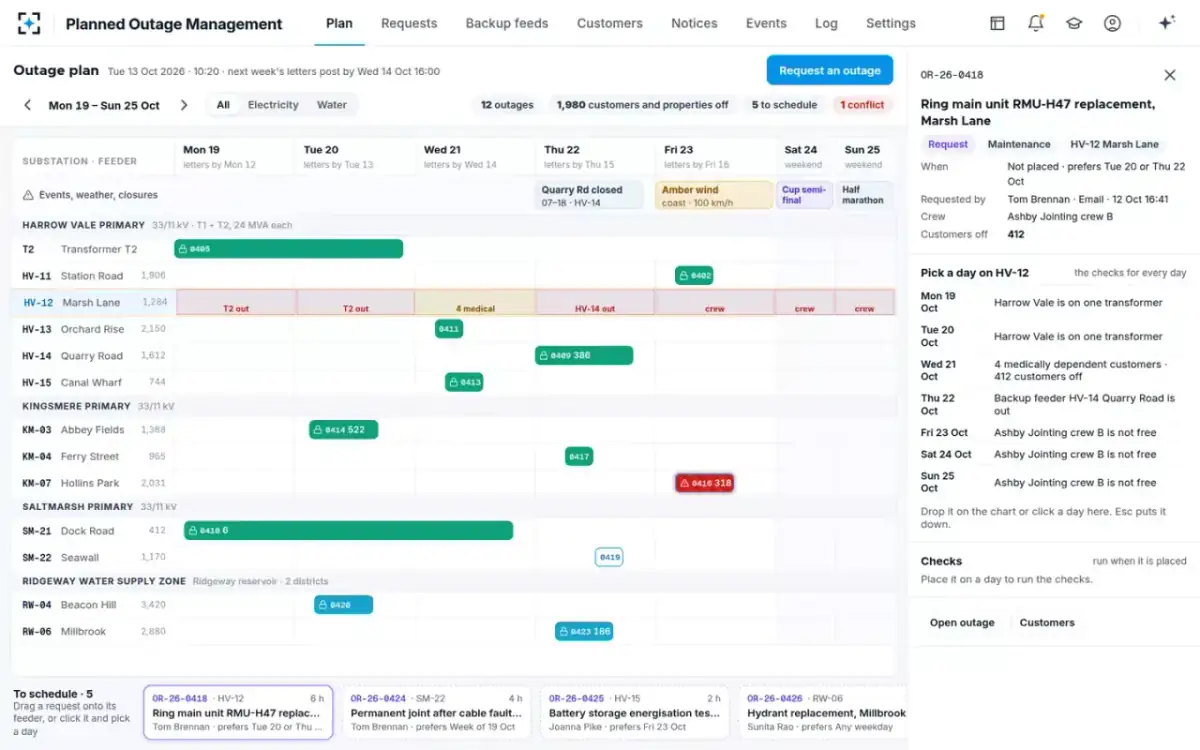Pick Mon 19 Oct in day list
The image size is (1200, 750).
1054,302
